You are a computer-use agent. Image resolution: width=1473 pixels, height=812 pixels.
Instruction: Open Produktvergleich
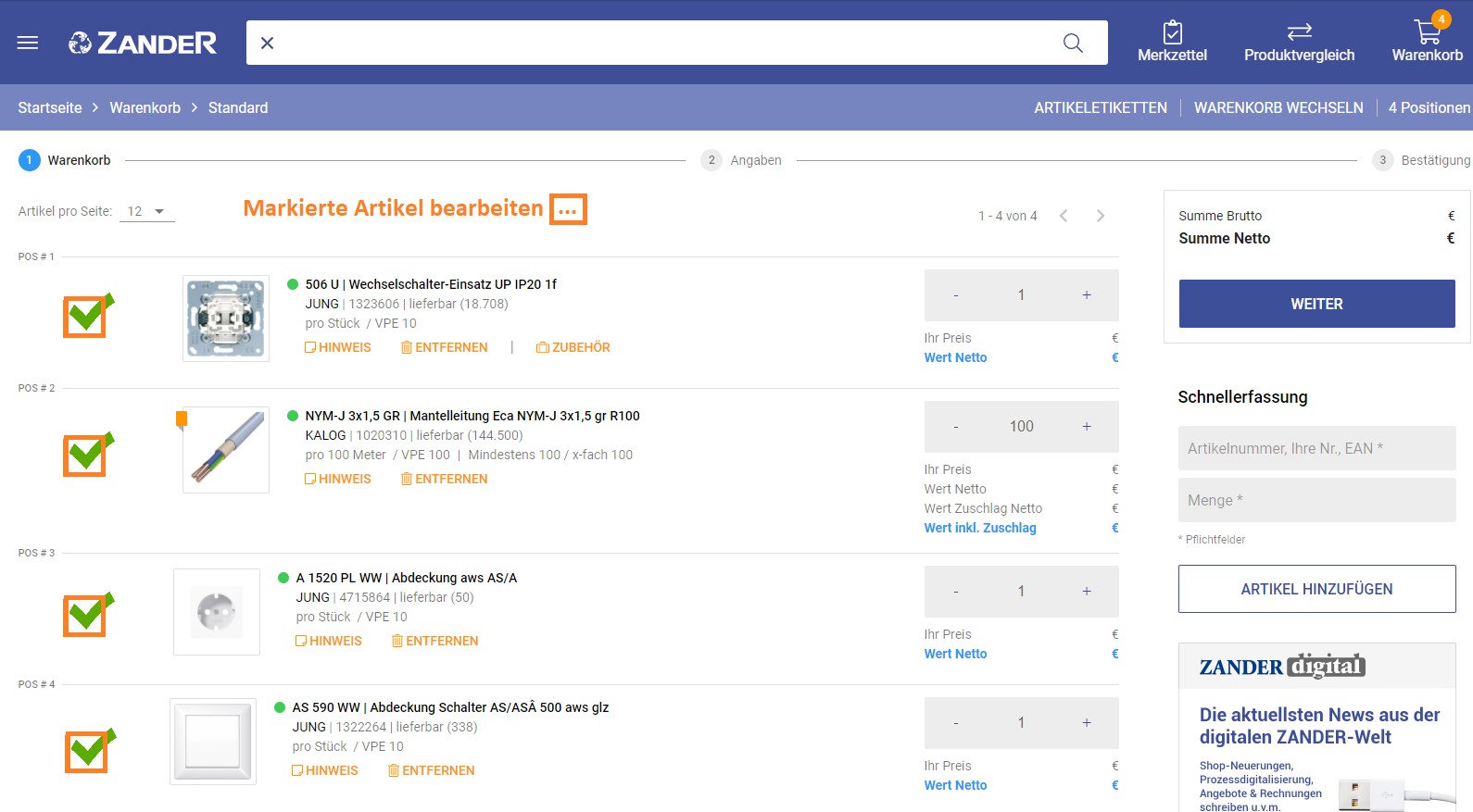click(x=1299, y=42)
